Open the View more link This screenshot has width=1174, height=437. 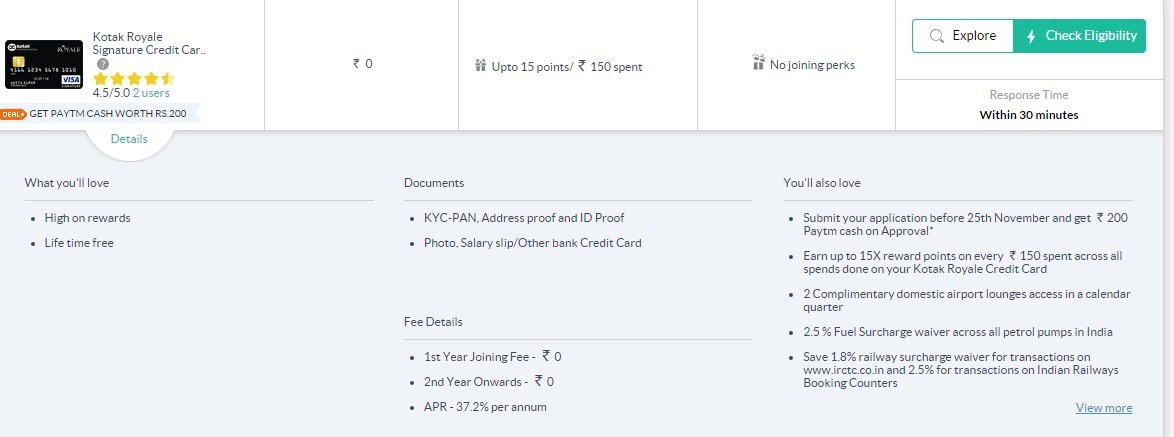[x=1104, y=408]
